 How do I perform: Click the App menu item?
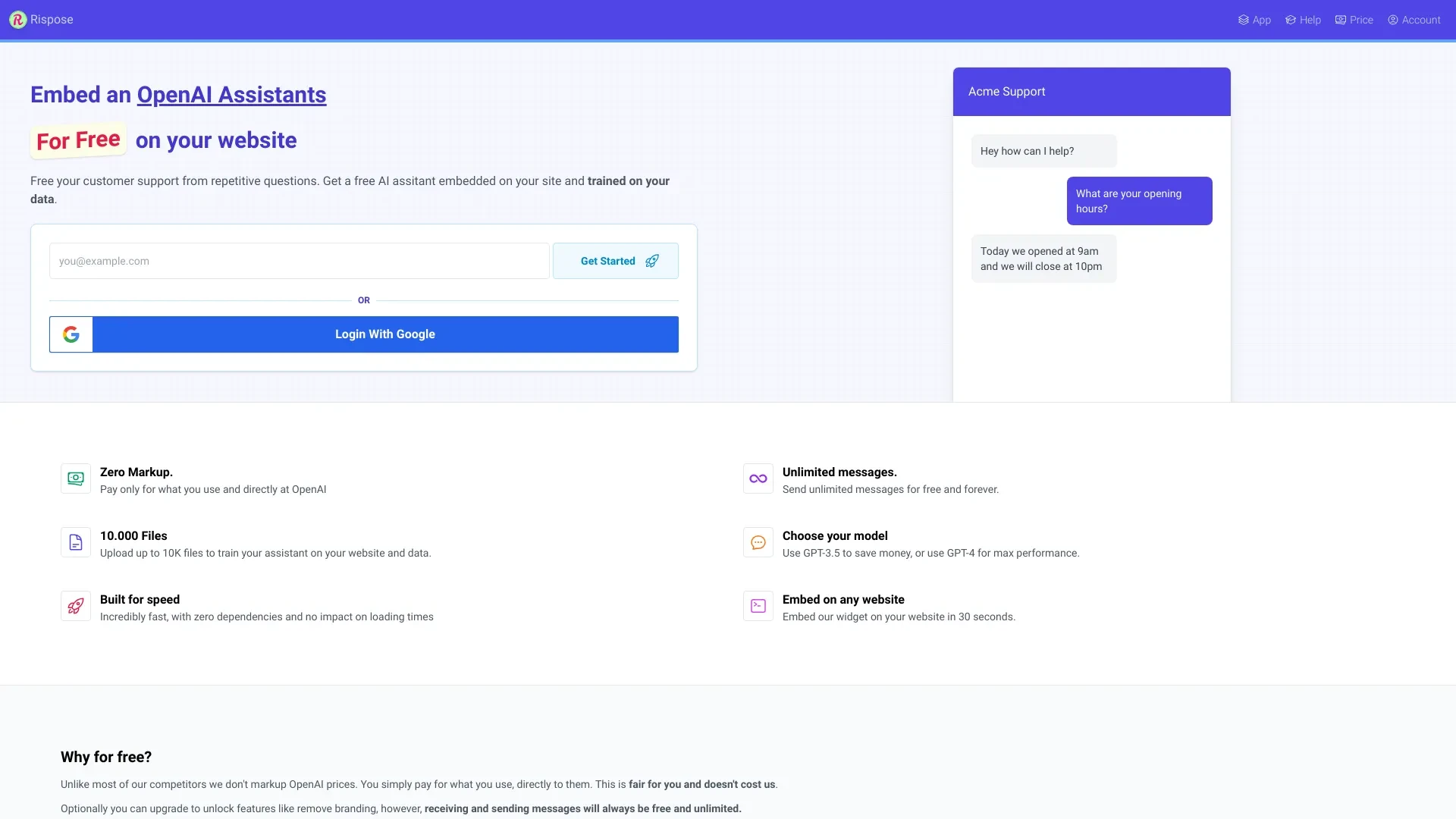tap(1253, 20)
